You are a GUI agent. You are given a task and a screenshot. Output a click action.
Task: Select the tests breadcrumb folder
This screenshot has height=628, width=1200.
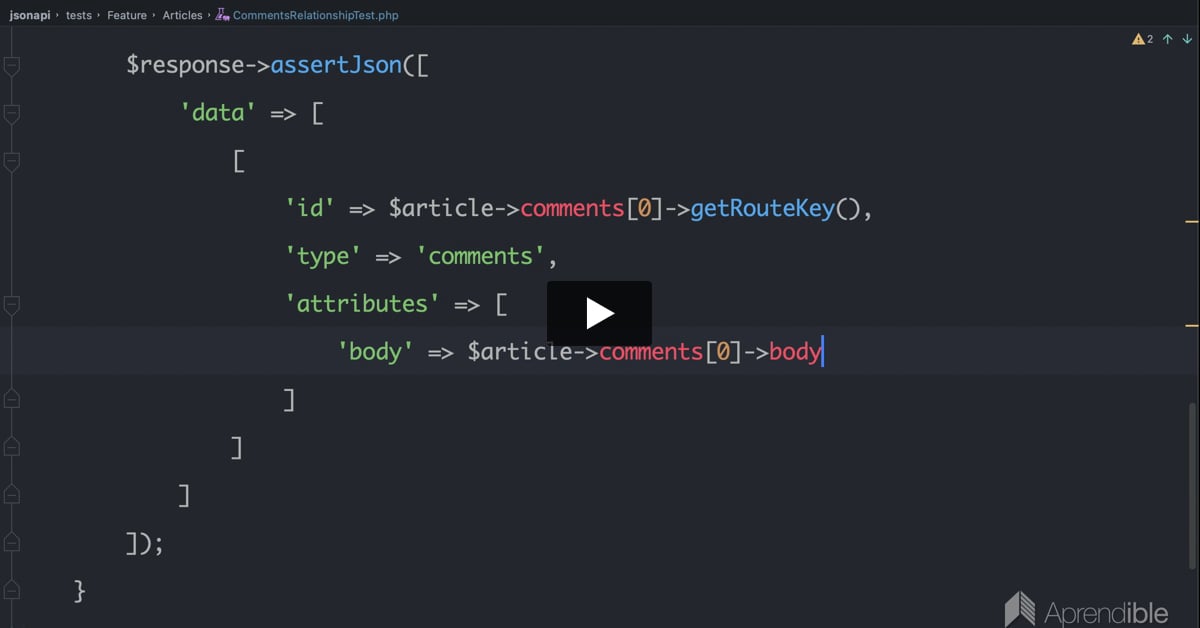(x=79, y=15)
